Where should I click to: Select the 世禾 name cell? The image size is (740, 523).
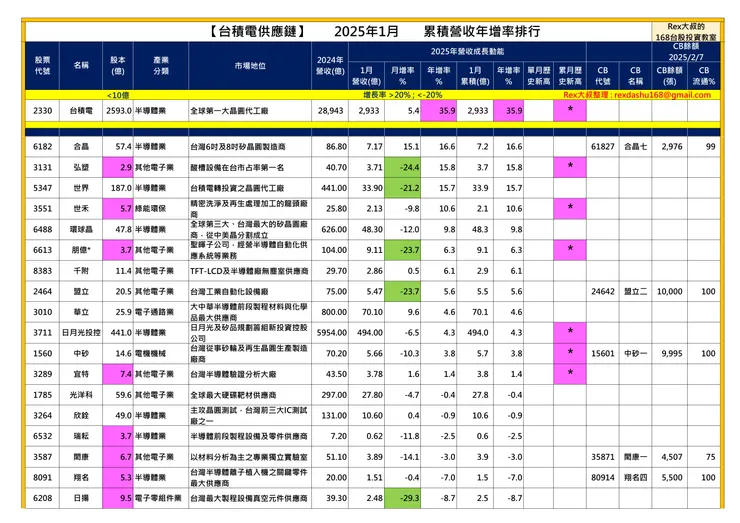(81, 209)
